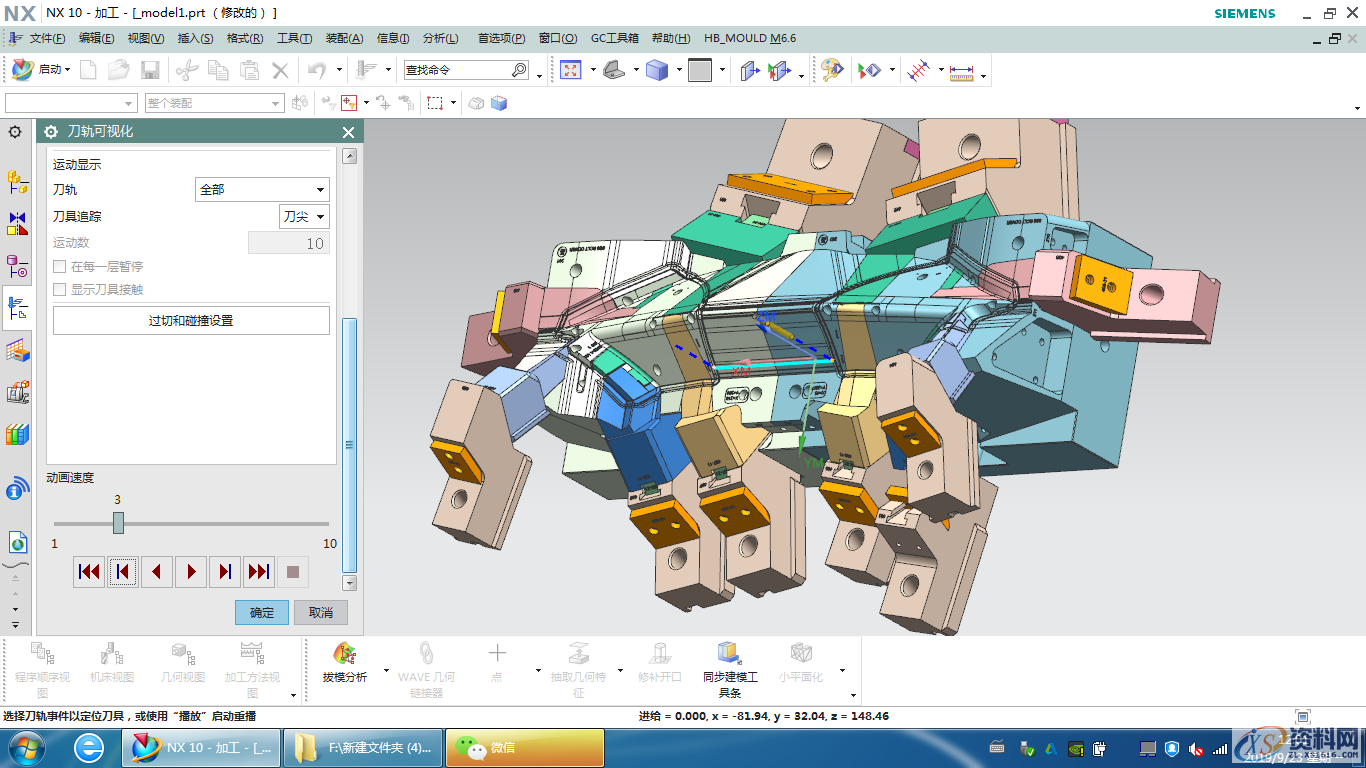
Task: Toggle display tool contact checkbox (显示刀具接触)
Action: pos(60,290)
